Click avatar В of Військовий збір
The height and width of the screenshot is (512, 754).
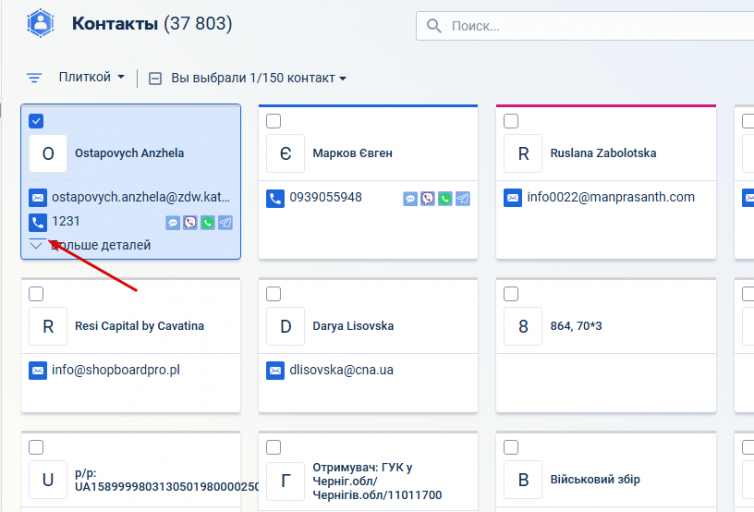(x=523, y=480)
